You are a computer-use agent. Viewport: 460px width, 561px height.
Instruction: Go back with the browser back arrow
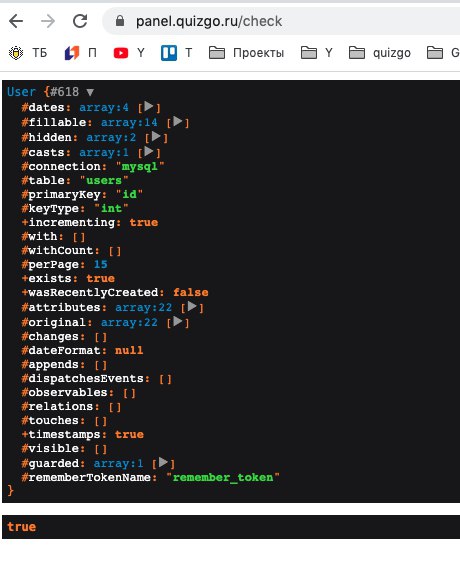[x=16, y=21]
